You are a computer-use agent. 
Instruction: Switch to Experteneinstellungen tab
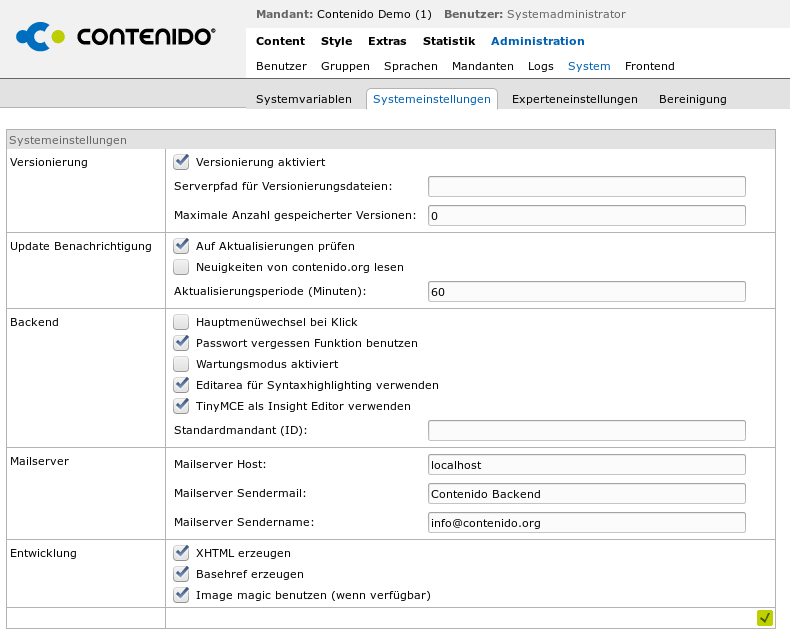[x=574, y=99]
